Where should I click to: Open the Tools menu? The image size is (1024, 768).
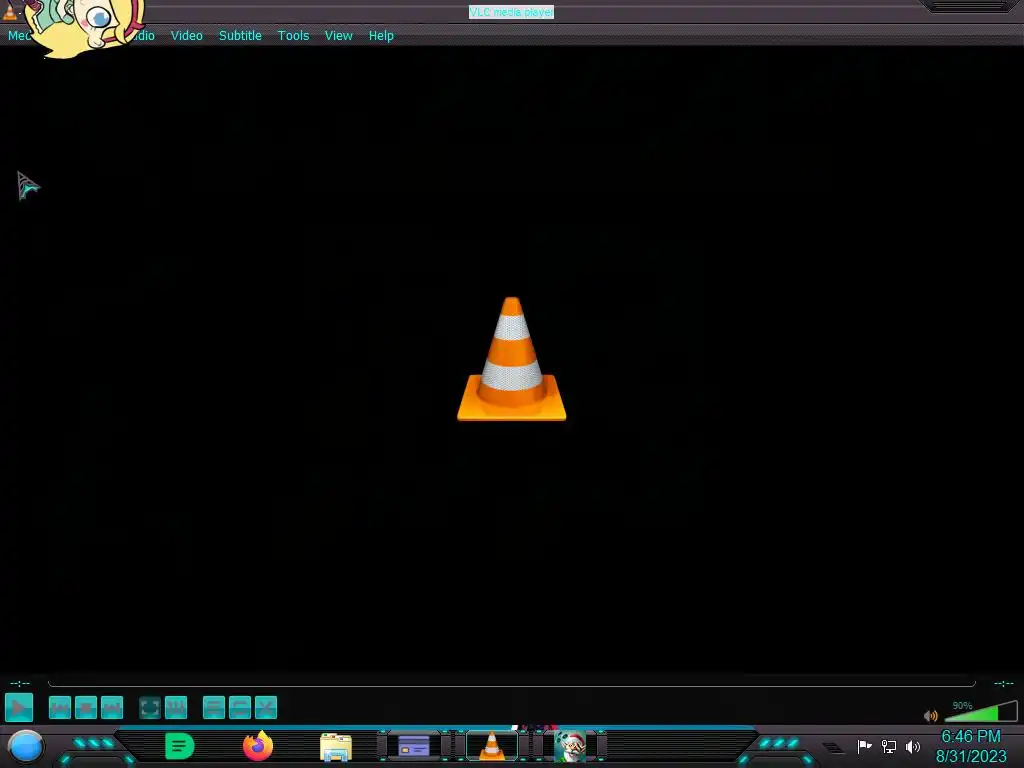[293, 36]
